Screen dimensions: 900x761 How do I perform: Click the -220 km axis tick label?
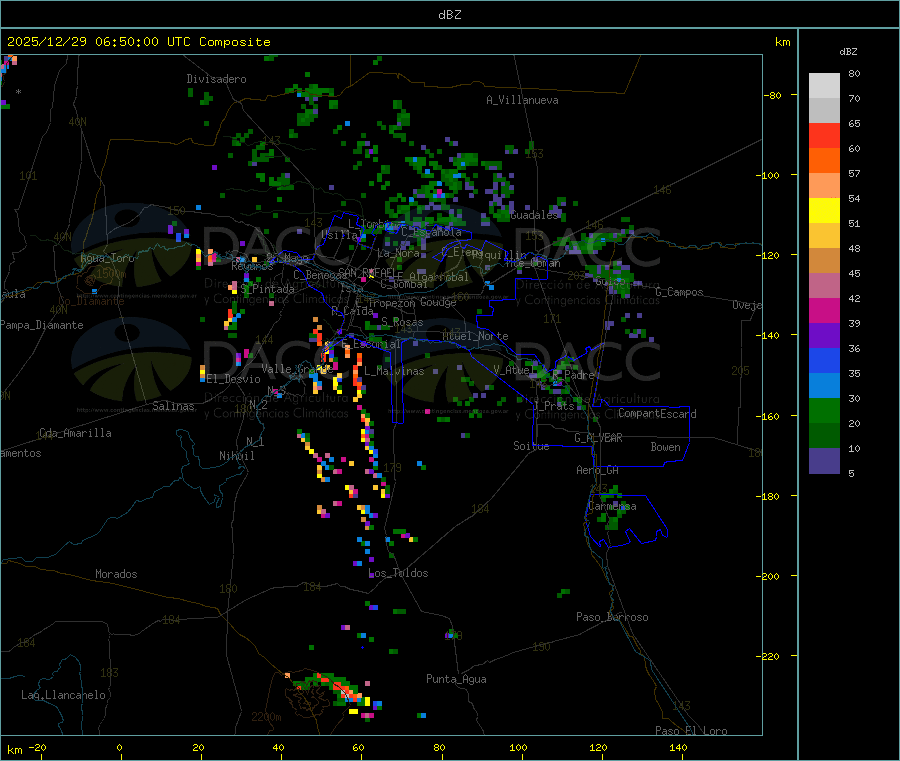tap(770, 657)
